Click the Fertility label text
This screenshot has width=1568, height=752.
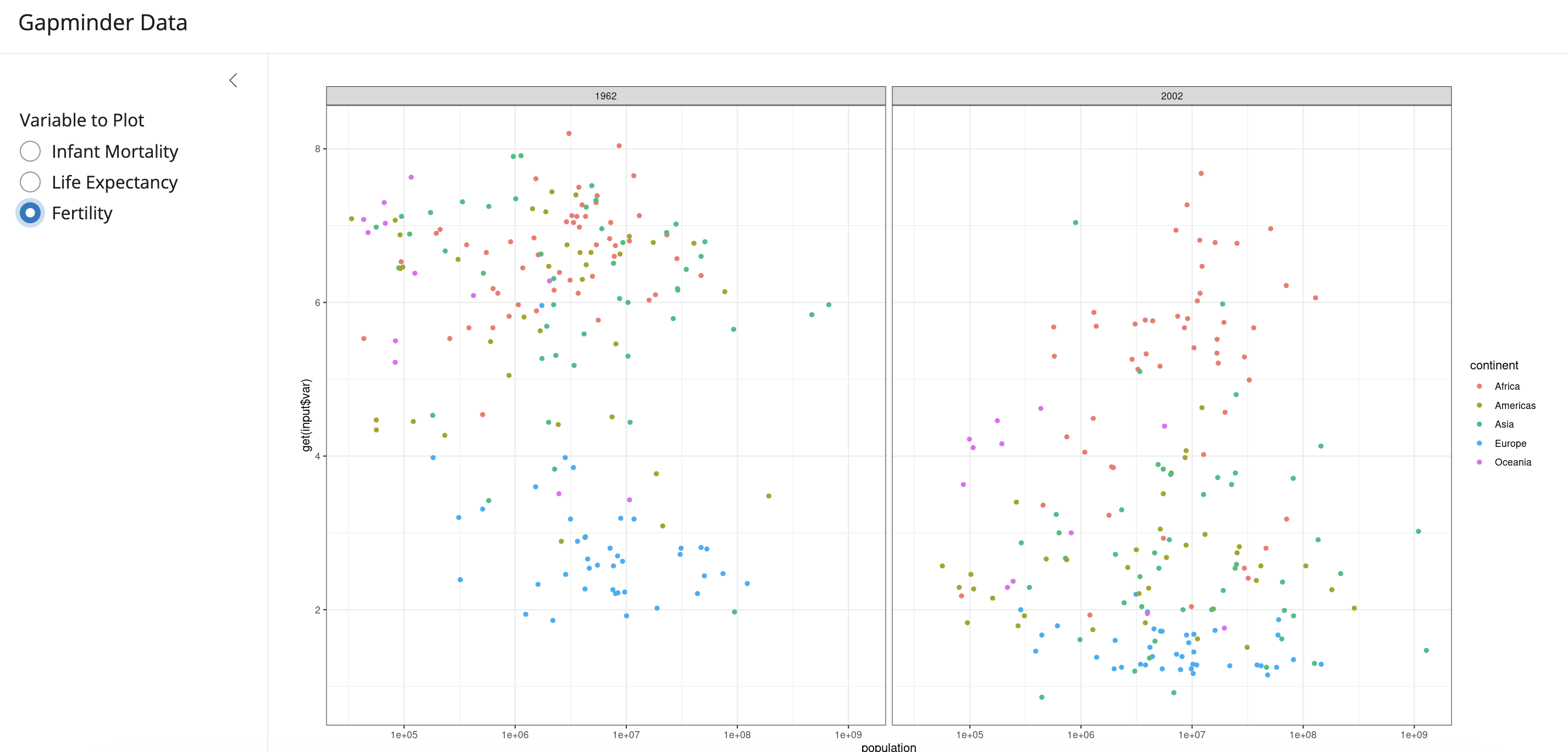[81, 213]
